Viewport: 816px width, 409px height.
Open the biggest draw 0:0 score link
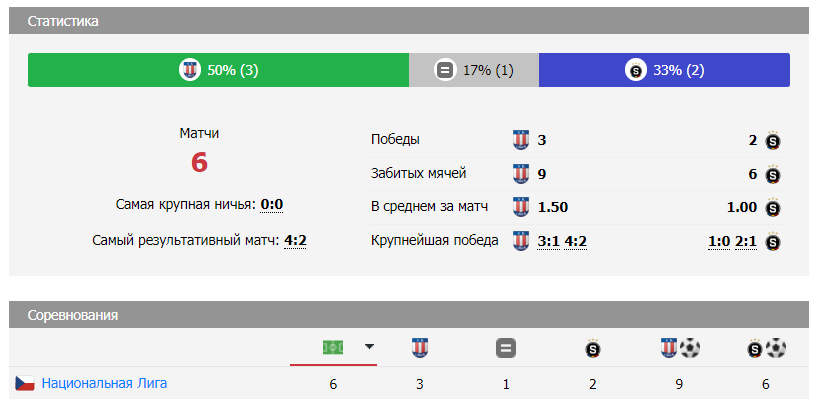(272, 205)
